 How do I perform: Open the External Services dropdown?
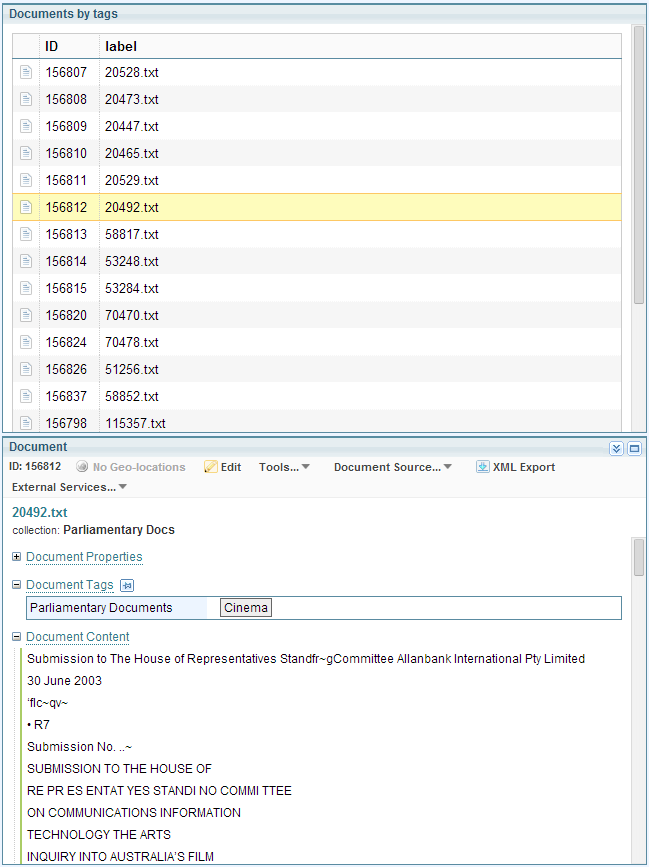tap(69, 487)
